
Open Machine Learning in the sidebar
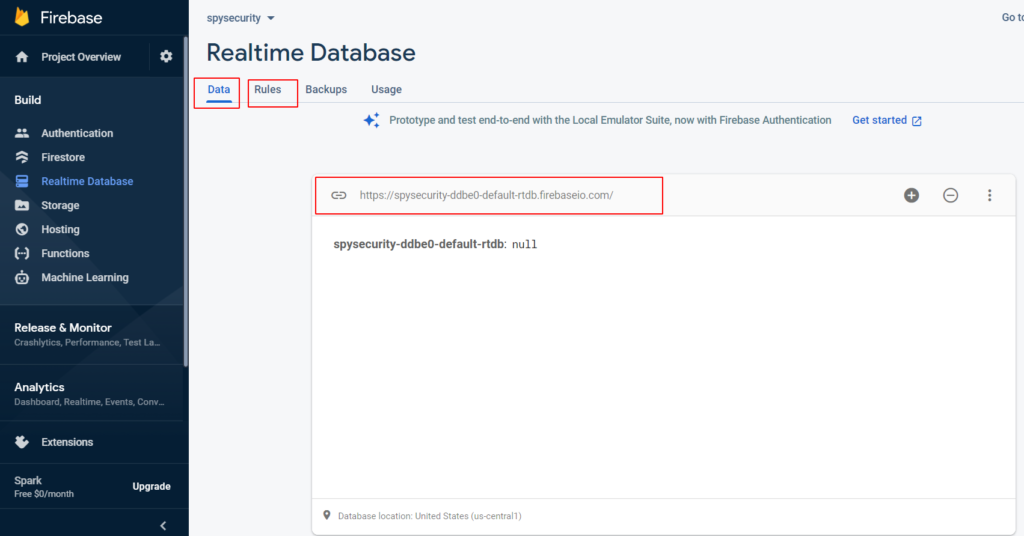pos(85,277)
